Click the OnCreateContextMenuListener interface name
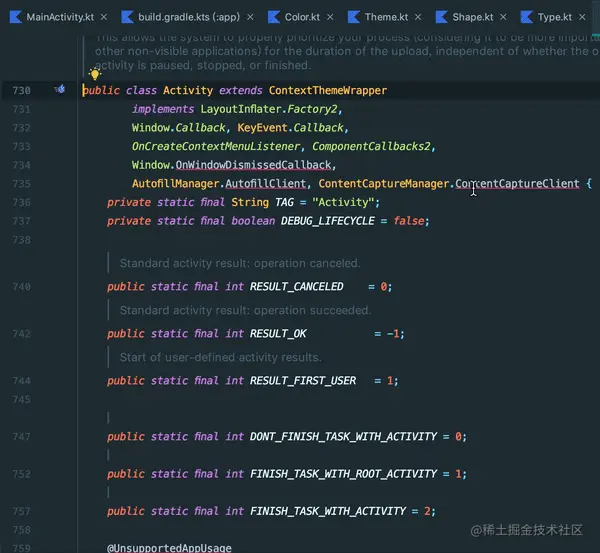Image resolution: width=600 pixels, height=553 pixels. 216,146
